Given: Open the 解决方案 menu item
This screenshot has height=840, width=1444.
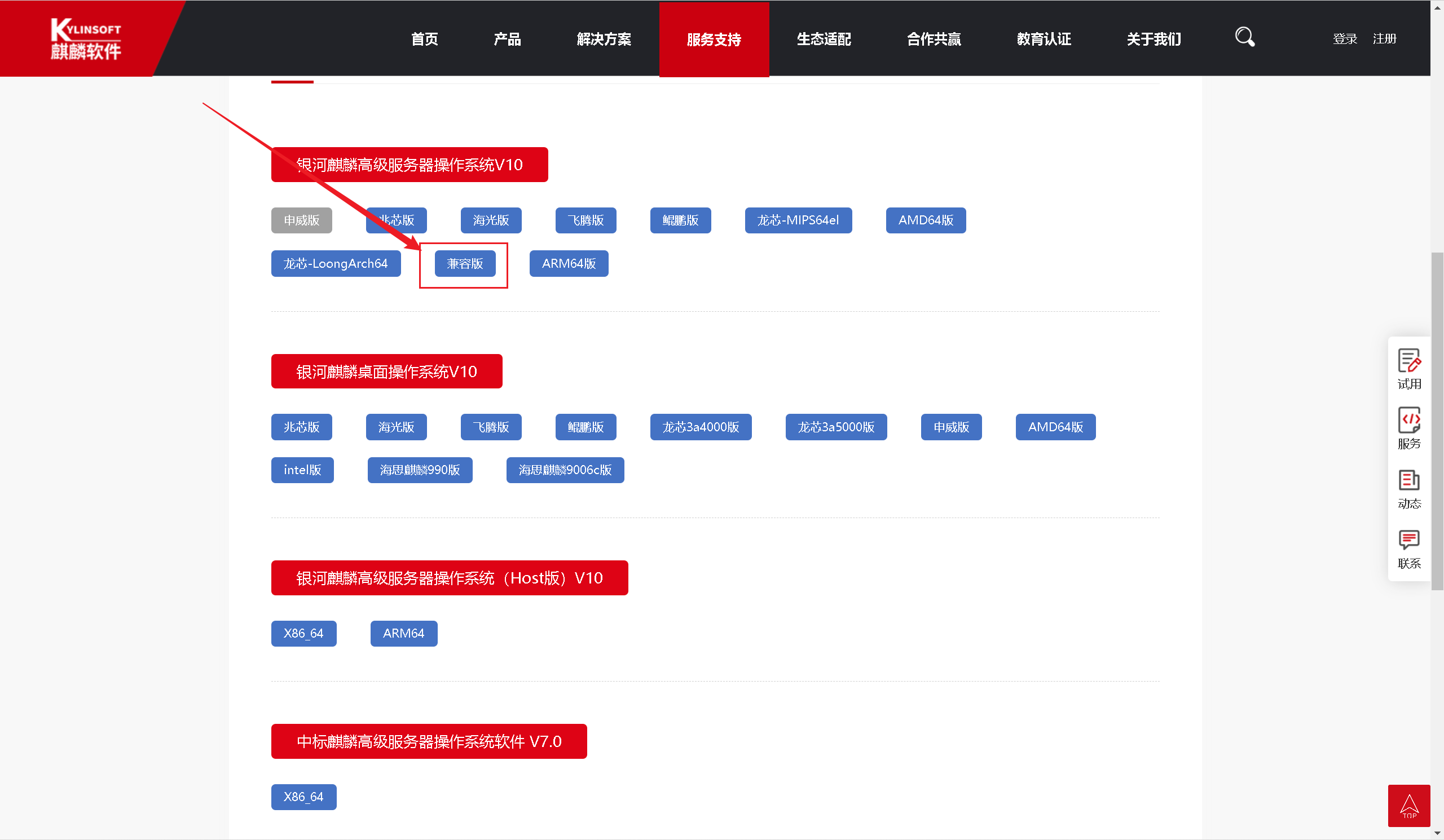Looking at the screenshot, I should pyautogui.click(x=604, y=39).
